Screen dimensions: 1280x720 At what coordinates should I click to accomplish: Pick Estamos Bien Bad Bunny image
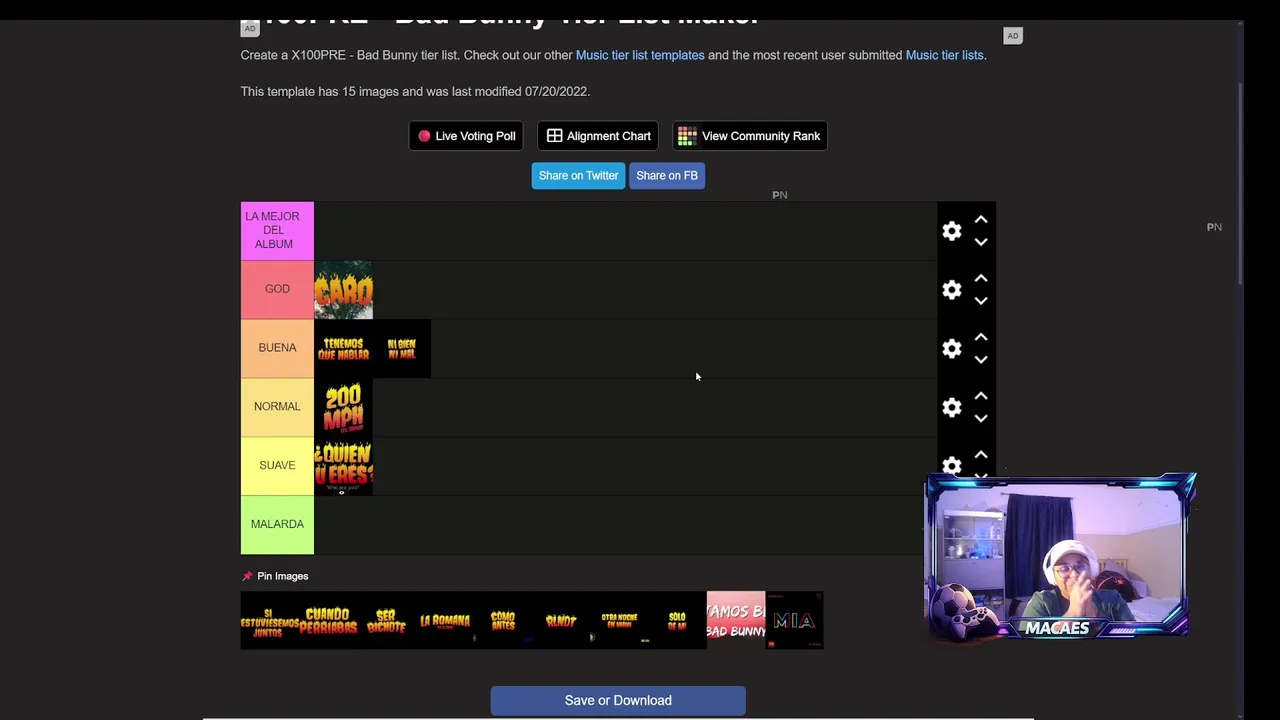point(736,621)
